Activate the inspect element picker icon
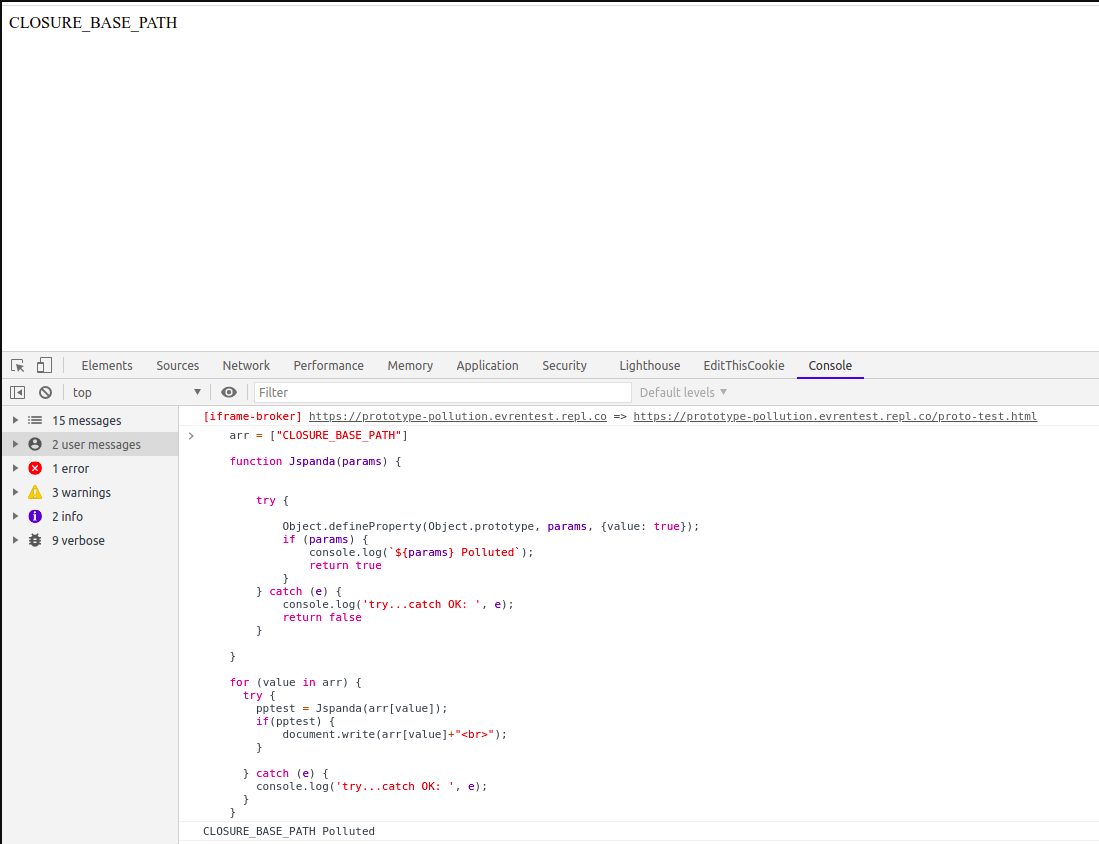This screenshot has height=844, width=1099. click(x=18, y=366)
